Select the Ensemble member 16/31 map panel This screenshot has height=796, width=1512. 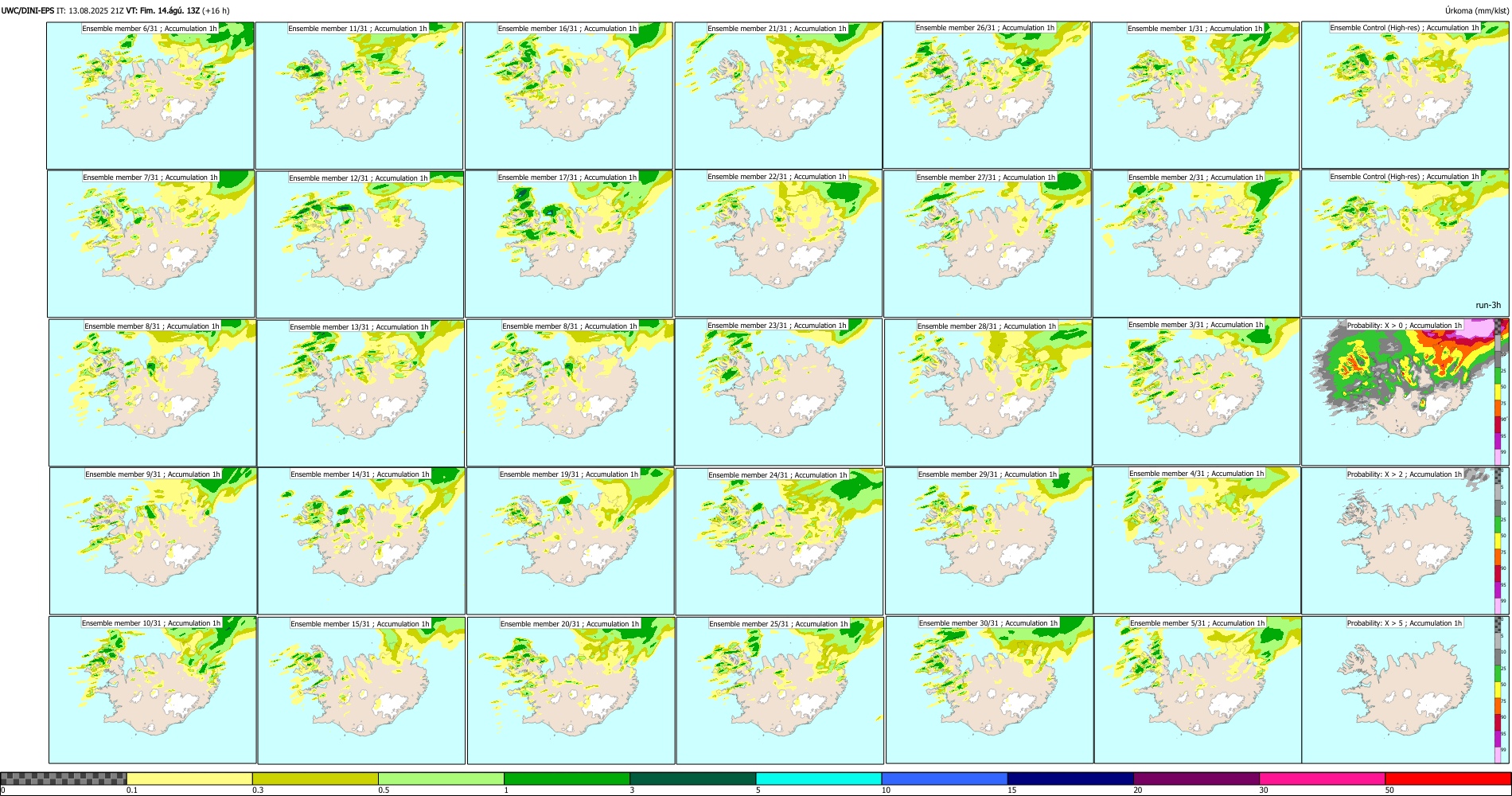569,96
